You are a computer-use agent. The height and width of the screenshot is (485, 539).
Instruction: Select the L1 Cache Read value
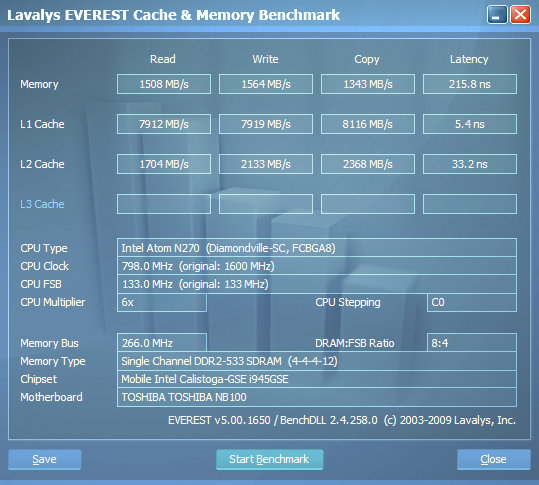pos(164,124)
